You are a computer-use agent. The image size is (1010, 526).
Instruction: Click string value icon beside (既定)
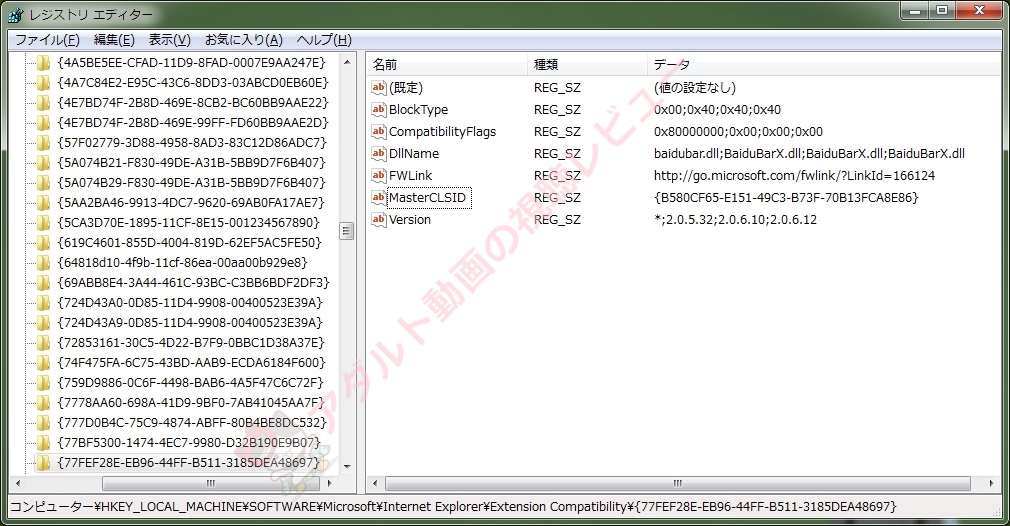click(x=379, y=87)
